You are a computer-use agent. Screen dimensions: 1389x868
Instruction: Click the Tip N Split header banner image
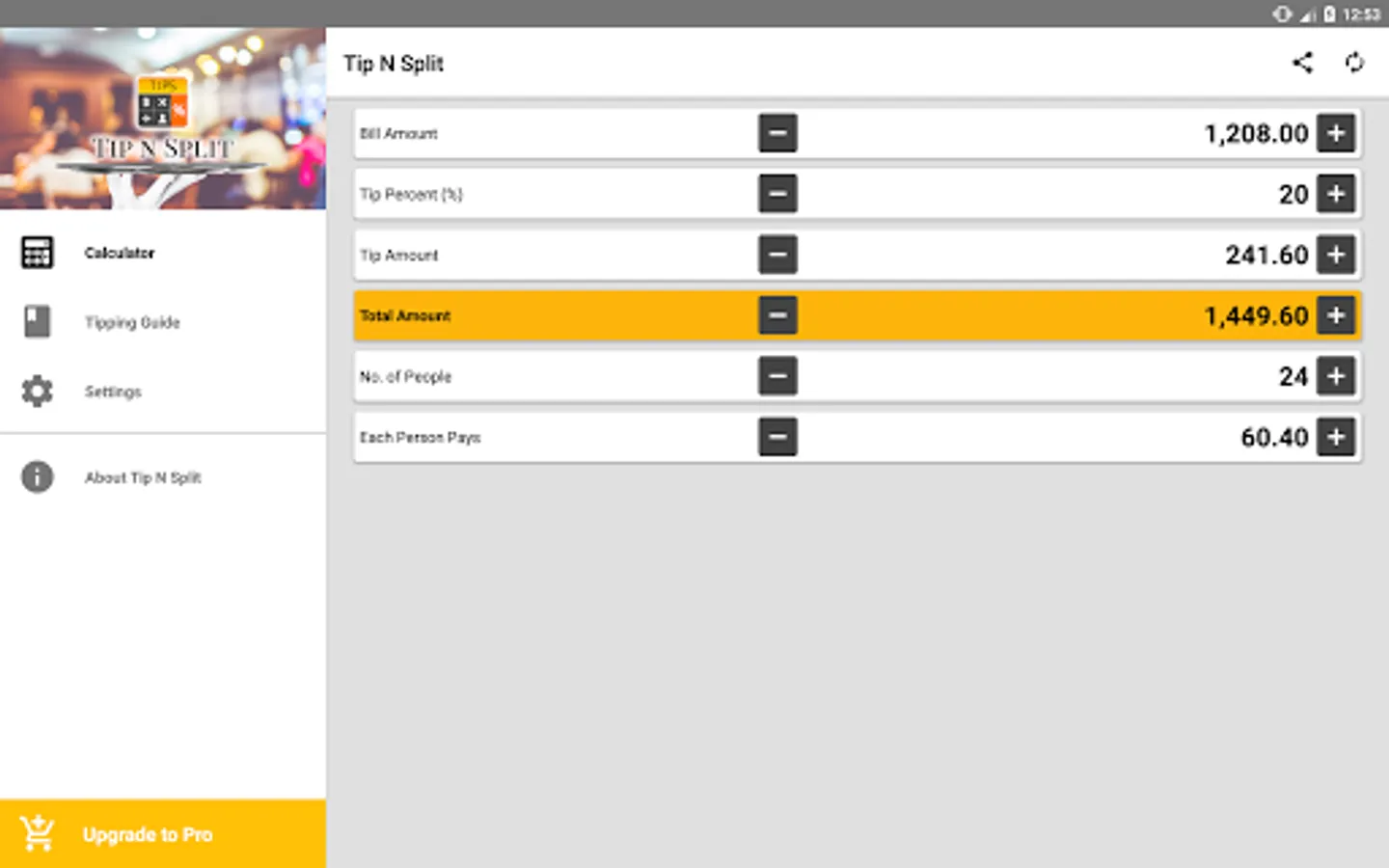[x=163, y=119]
